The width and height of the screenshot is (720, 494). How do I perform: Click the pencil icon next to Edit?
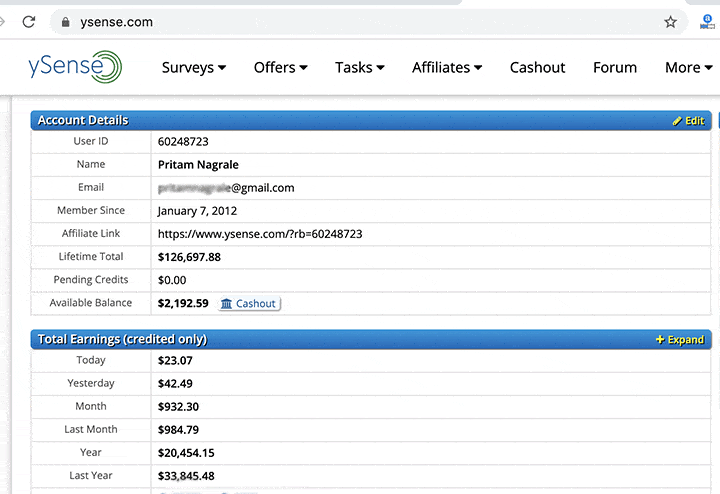pos(677,121)
